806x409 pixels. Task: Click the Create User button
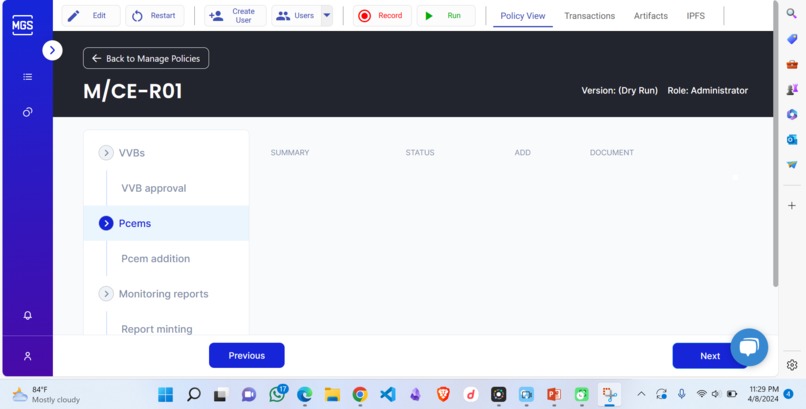[235, 15]
